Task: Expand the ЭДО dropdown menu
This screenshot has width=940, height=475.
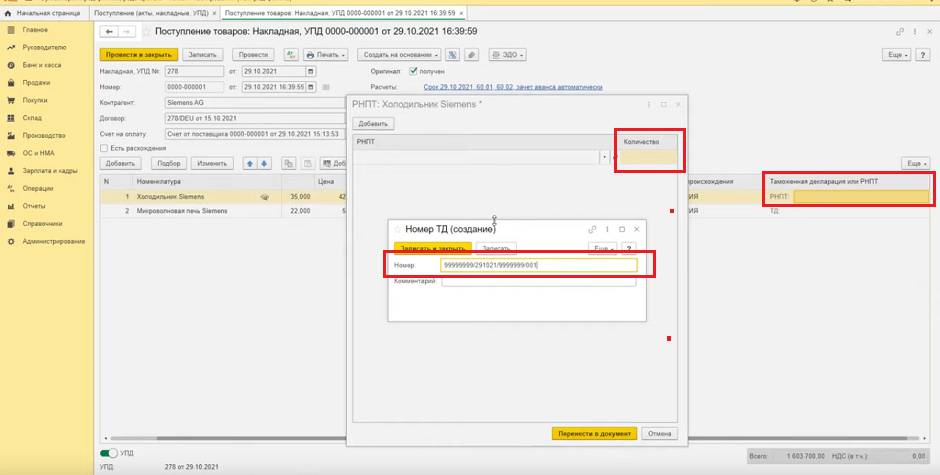Action: coord(507,54)
